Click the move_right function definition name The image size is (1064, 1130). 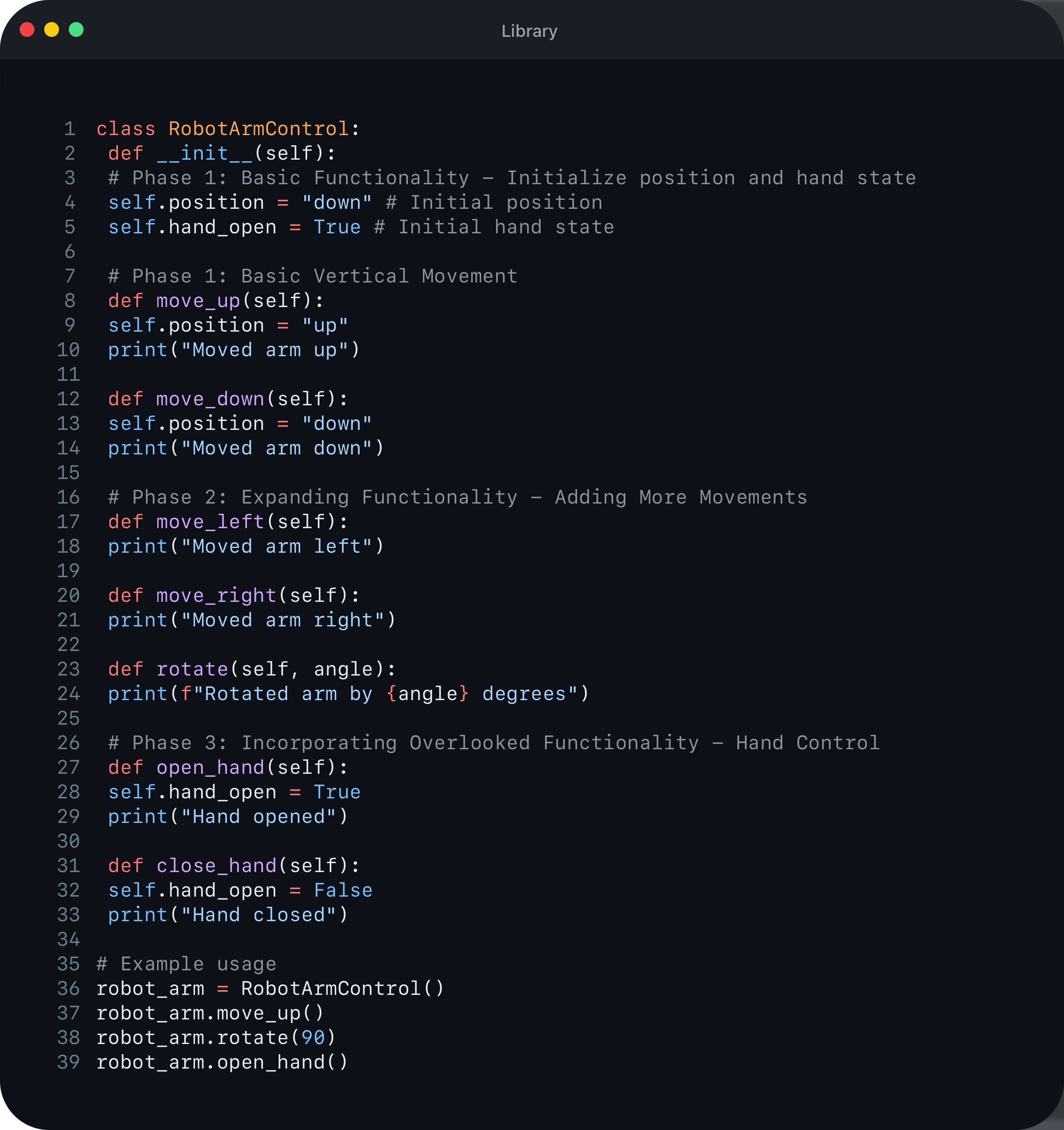pyautogui.click(x=216, y=596)
